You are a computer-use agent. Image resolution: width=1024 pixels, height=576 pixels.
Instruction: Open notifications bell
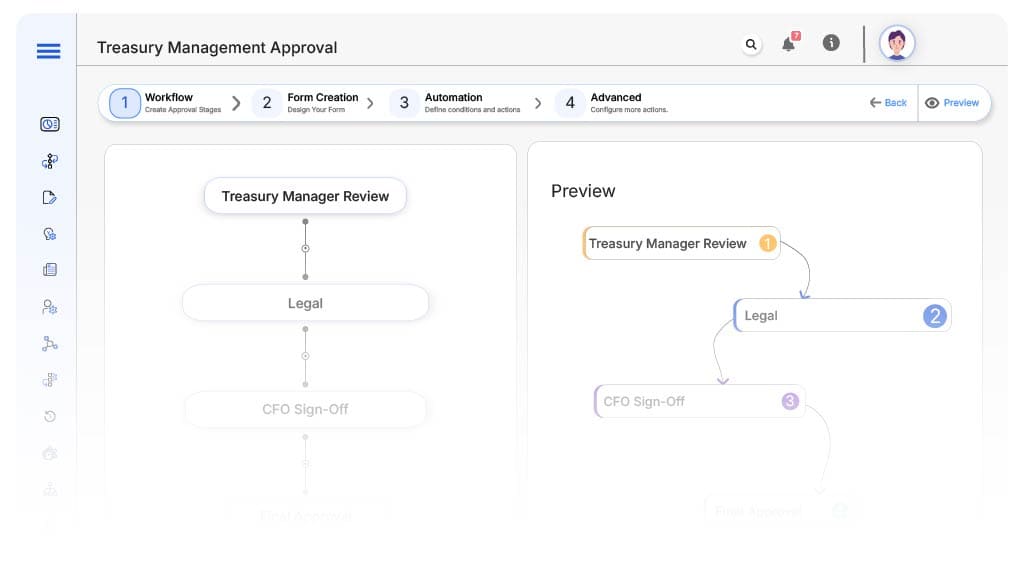(789, 44)
